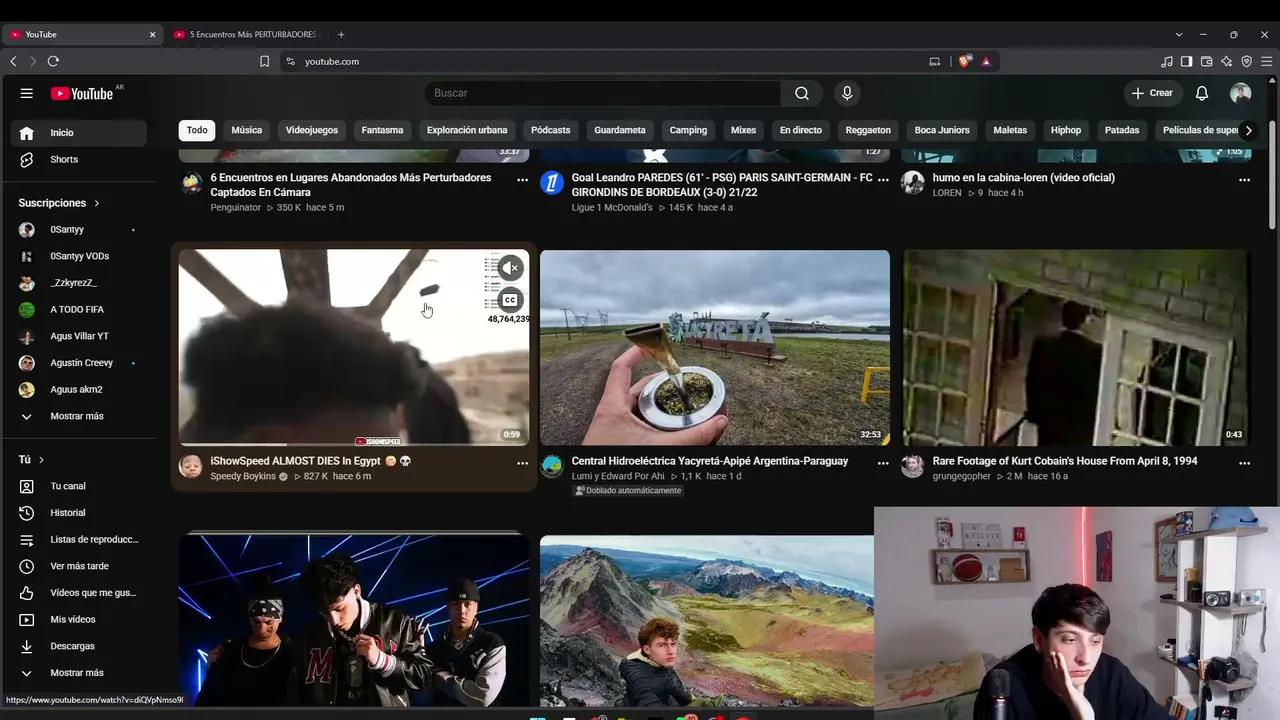Focus the youtube.com address bar
This screenshot has height=720, width=1280.
pos(600,61)
